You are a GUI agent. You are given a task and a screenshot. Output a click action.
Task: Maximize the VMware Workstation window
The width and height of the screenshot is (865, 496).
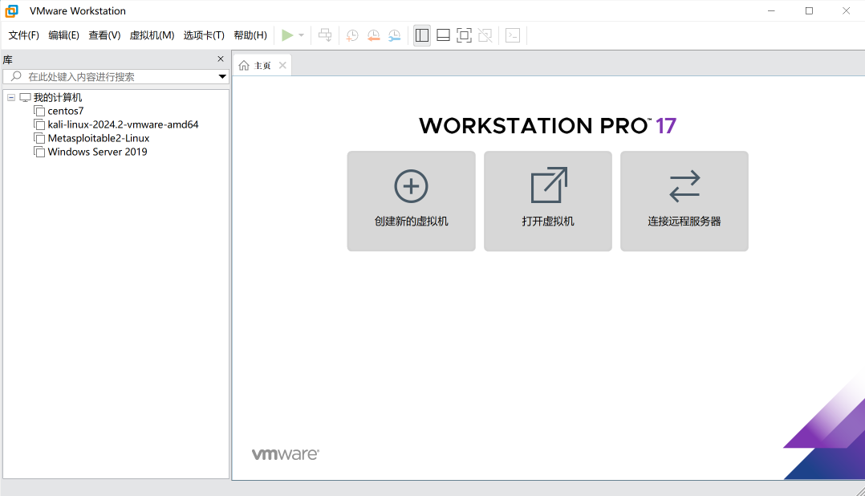point(809,10)
